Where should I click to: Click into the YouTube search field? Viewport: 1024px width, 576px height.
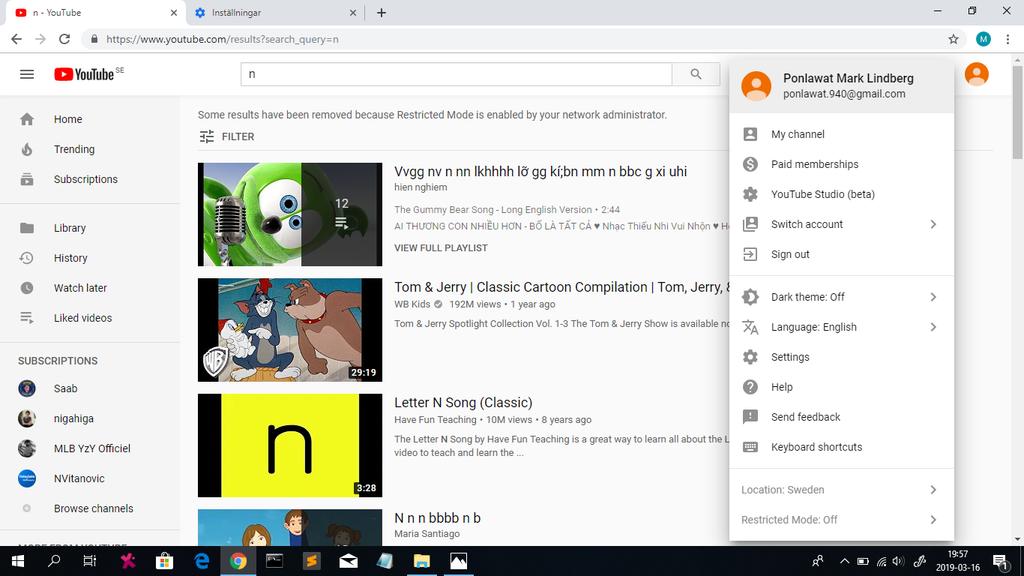(x=456, y=74)
